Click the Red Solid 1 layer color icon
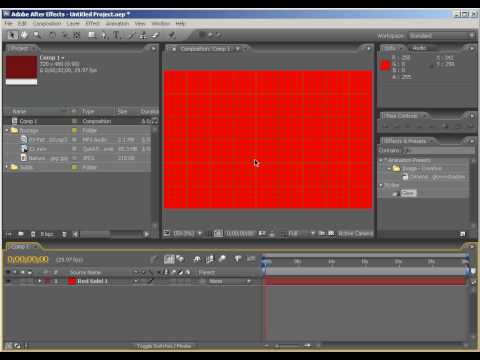This screenshot has height=360, width=480. (72, 281)
